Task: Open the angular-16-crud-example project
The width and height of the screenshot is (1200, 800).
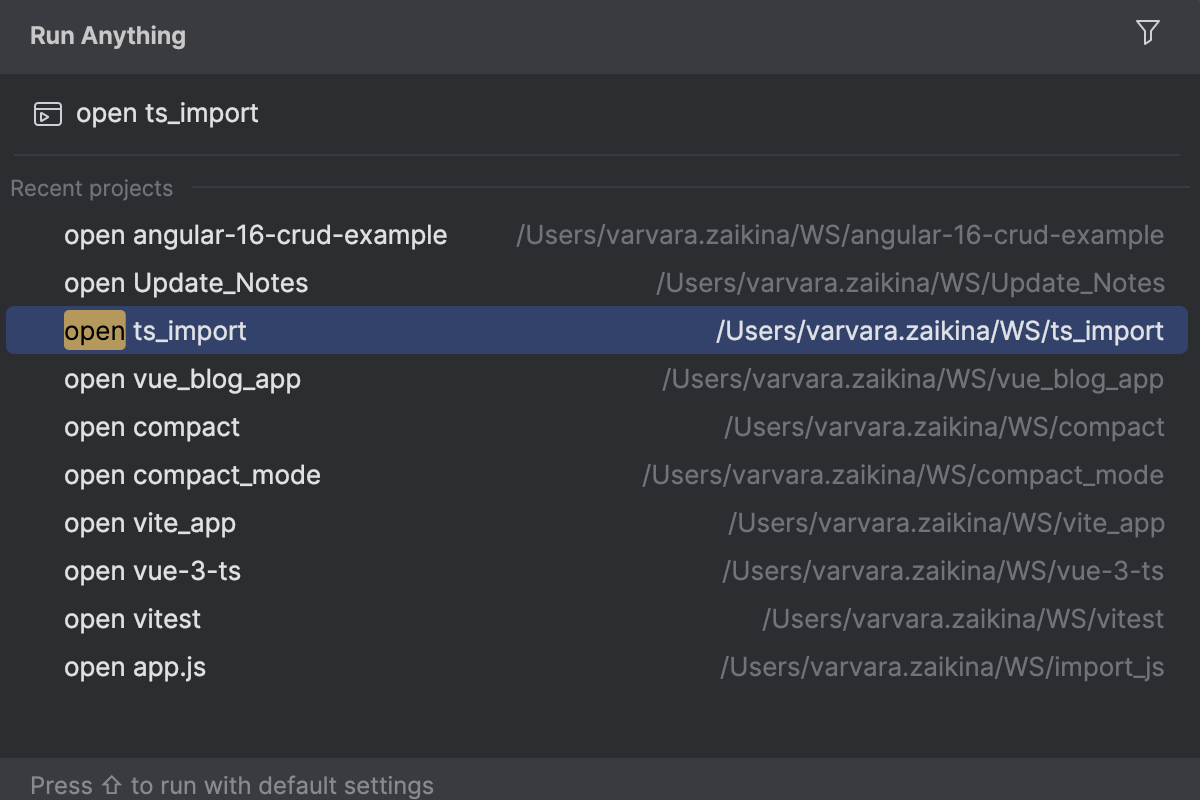Action: pyautogui.click(x=255, y=235)
